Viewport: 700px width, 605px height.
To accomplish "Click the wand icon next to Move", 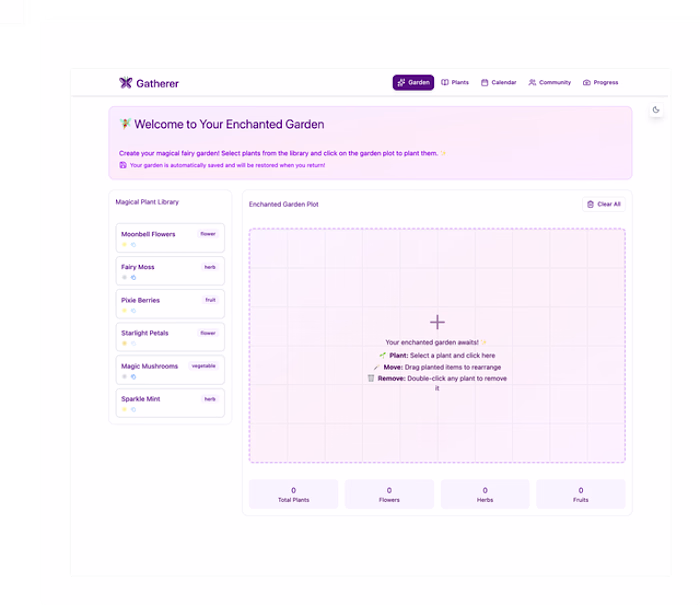I will click(x=376, y=367).
